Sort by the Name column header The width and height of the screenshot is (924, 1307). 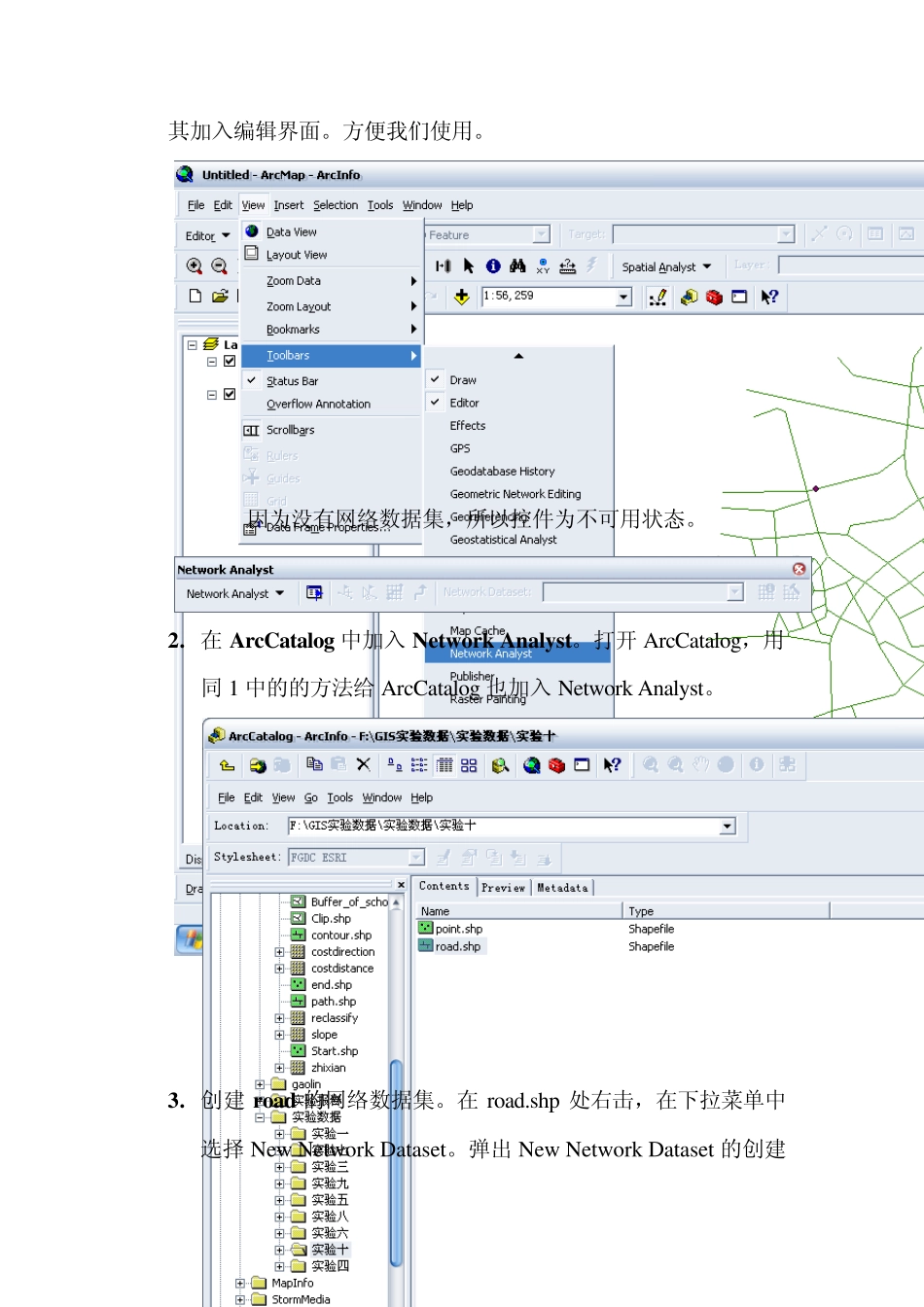pyautogui.click(x=519, y=911)
